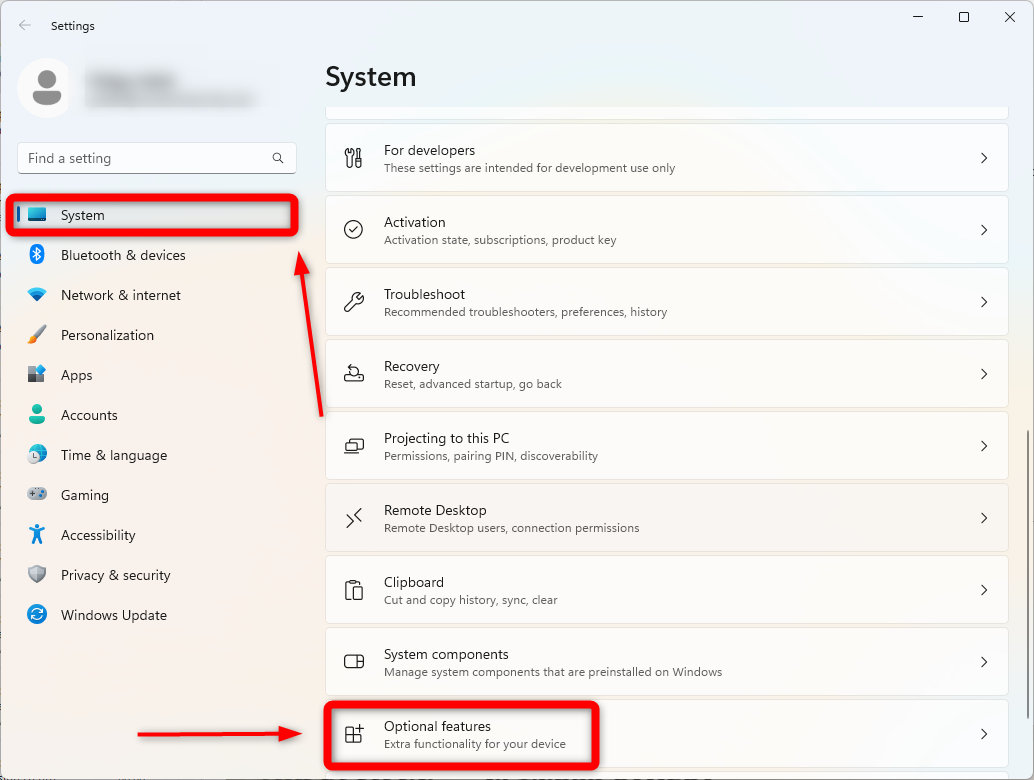Open Troubleshoot settings page
The width and height of the screenshot is (1034, 780).
pos(667,302)
